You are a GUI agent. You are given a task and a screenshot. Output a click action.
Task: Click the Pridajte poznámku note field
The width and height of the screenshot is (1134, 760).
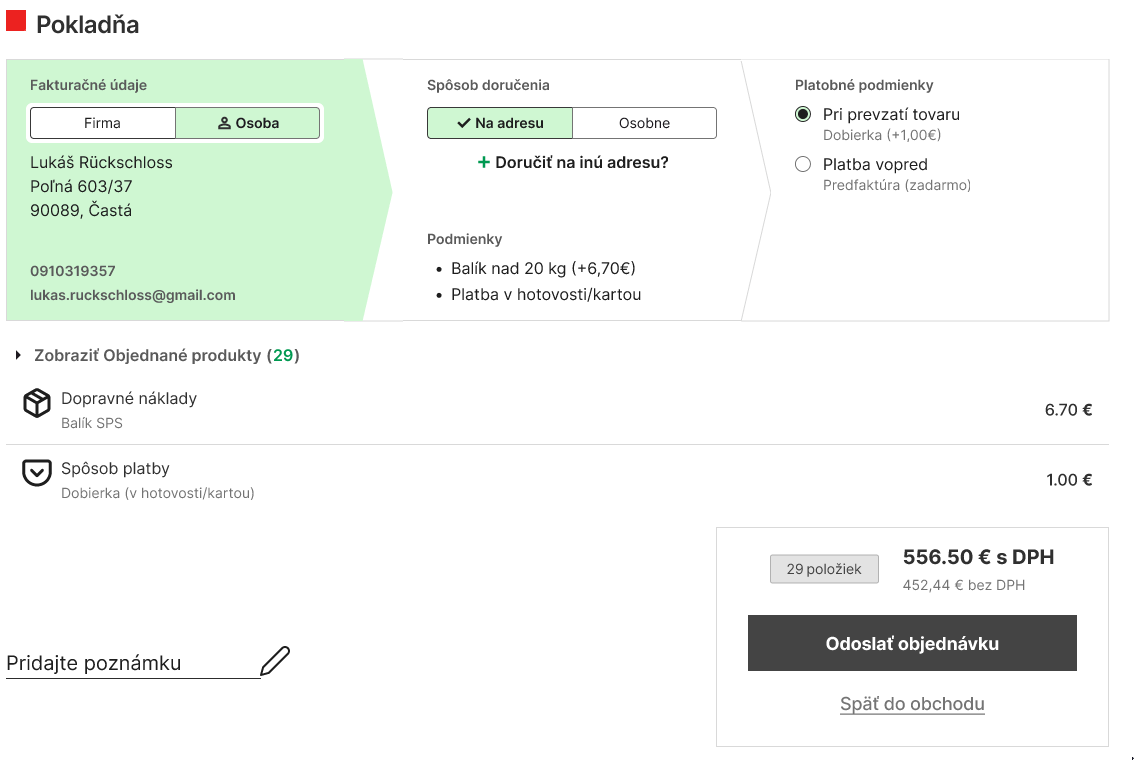132,664
